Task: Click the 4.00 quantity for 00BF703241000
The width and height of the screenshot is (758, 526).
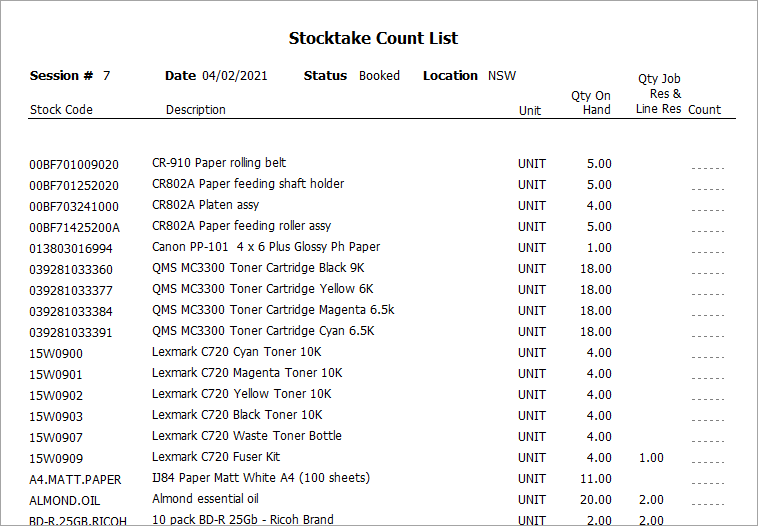Action: point(599,206)
